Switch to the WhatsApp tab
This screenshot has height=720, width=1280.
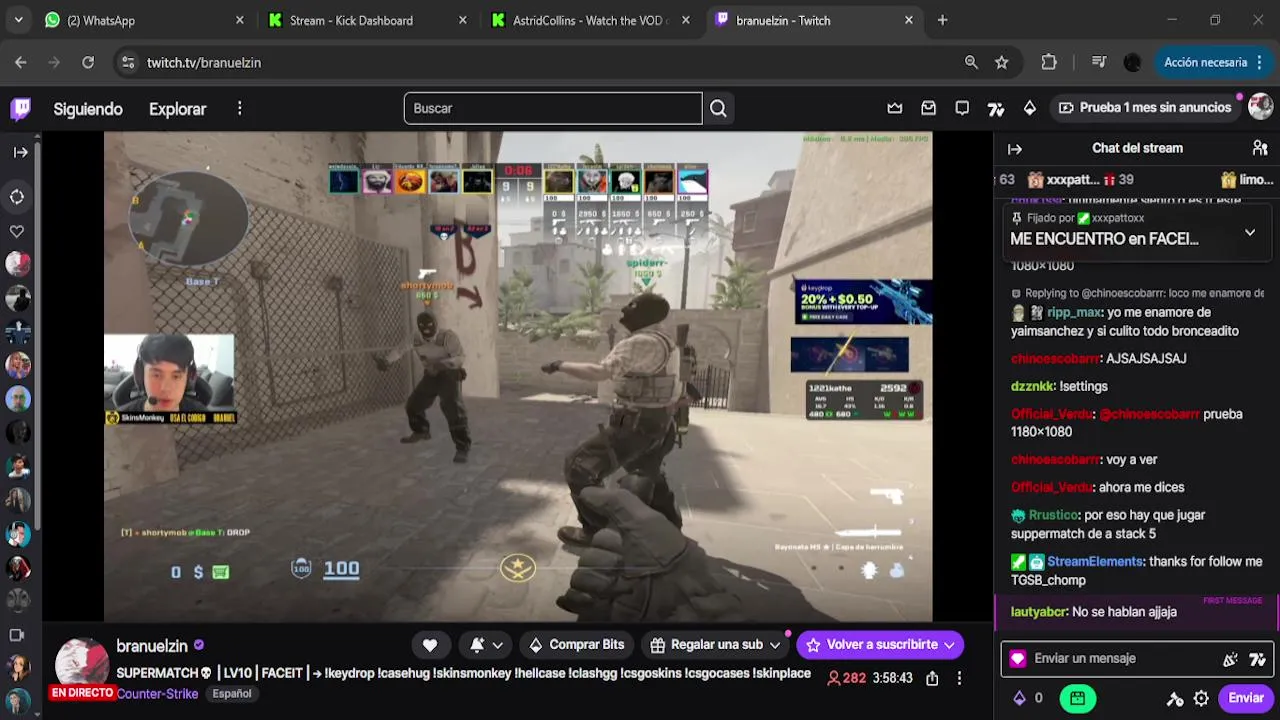coord(145,20)
